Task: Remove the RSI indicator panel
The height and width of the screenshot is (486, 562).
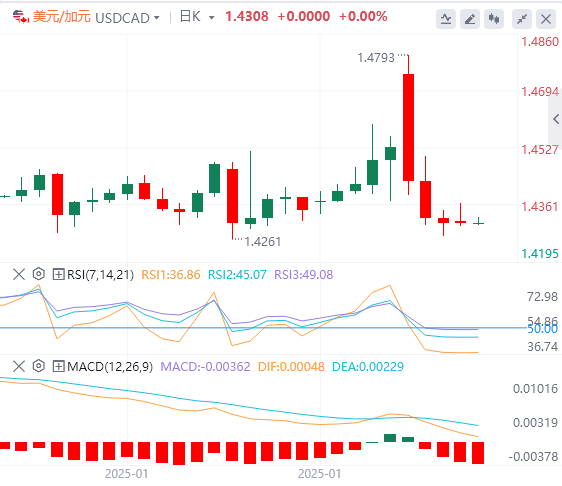Action: pyautogui.click(x=19, y=275)
